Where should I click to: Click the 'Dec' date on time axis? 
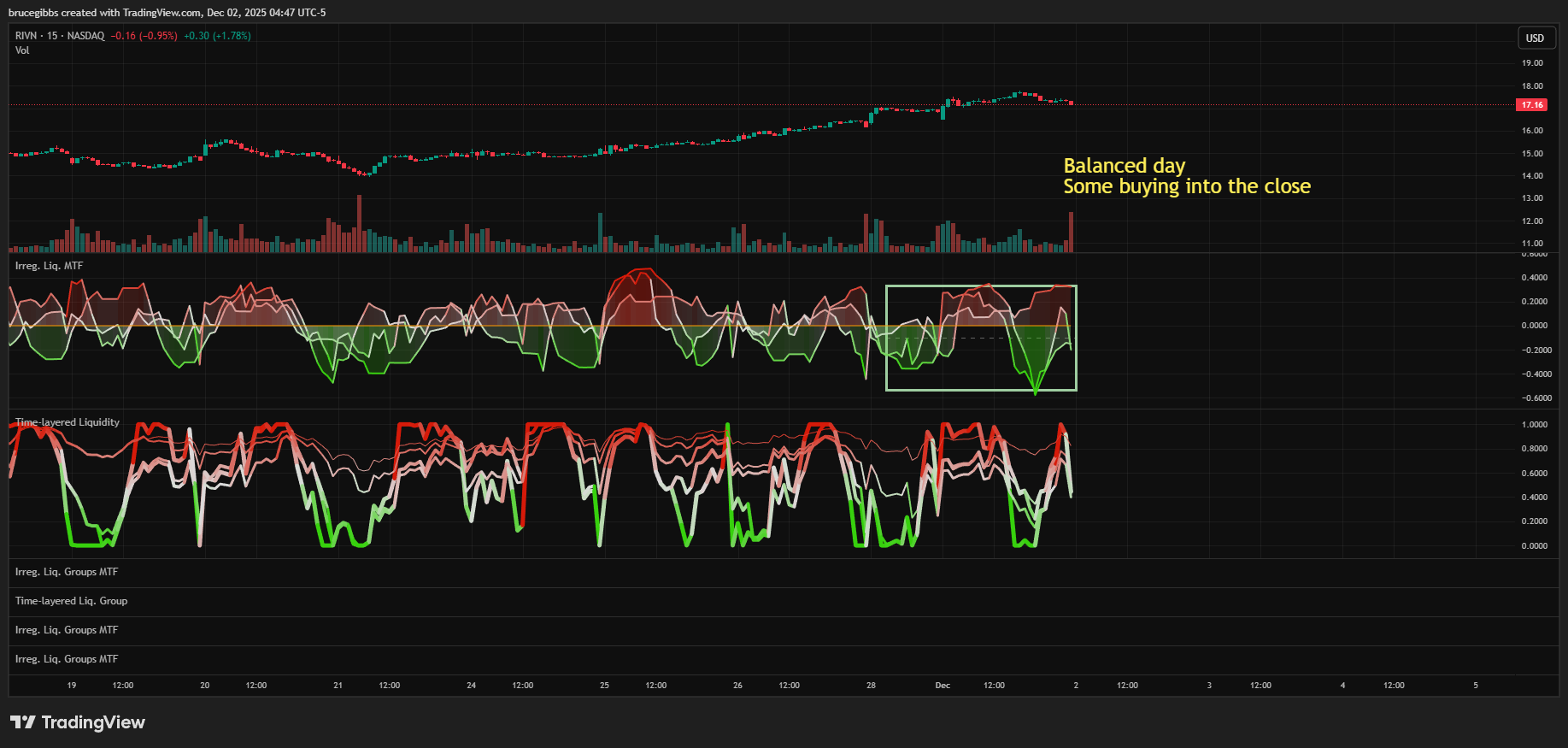[943, 686]
